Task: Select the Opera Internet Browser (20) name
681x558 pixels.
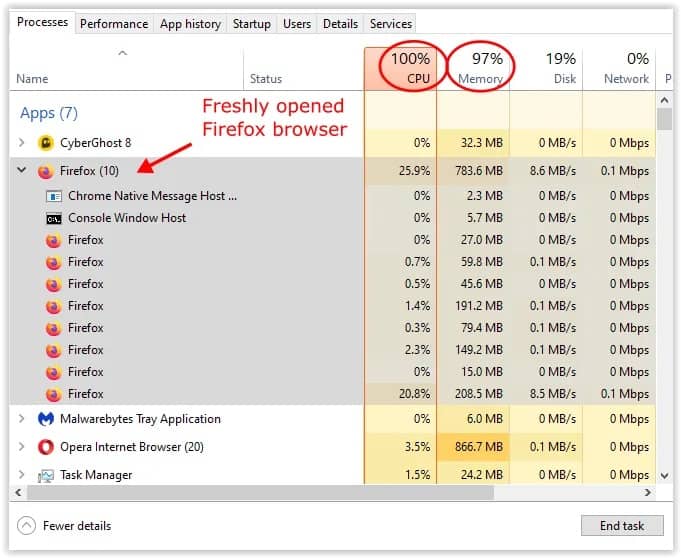Action: pyautogui.click(x=132, y=447)
